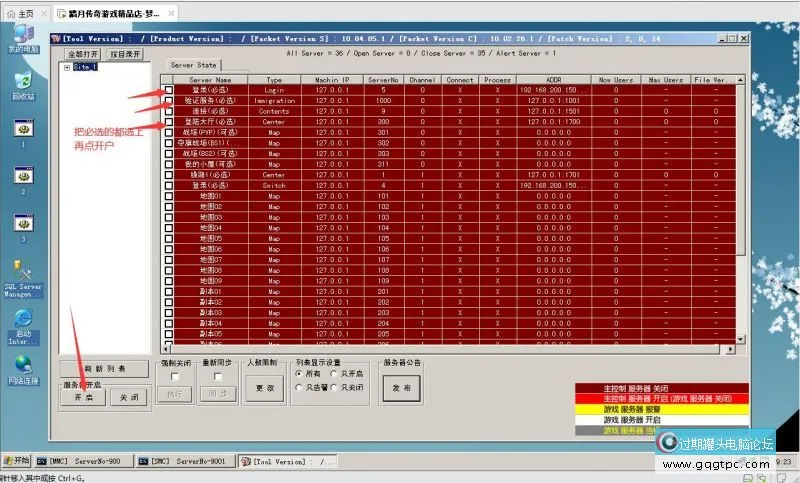
Task: Click the horizontal scrollbar right arrow
Action: tap(731, 349)
